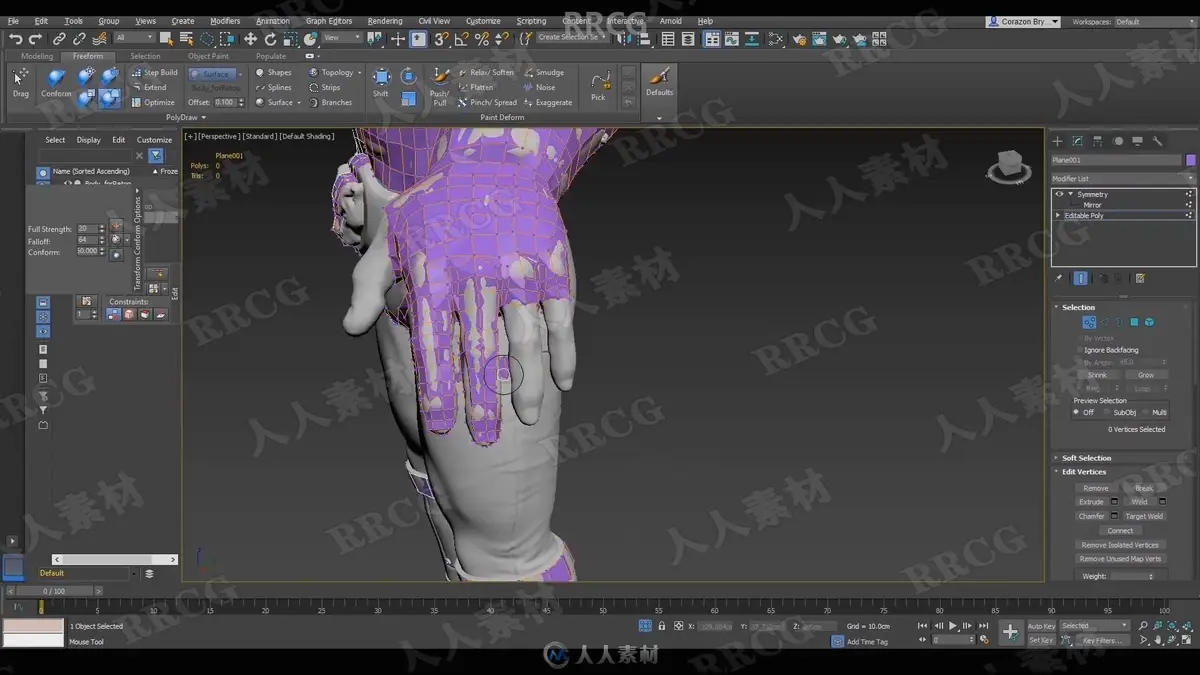The width and height of the screenshot is (1200, 675).
Task: Select the Push/Pull paint deform brush
Action: tap(440, 86)
